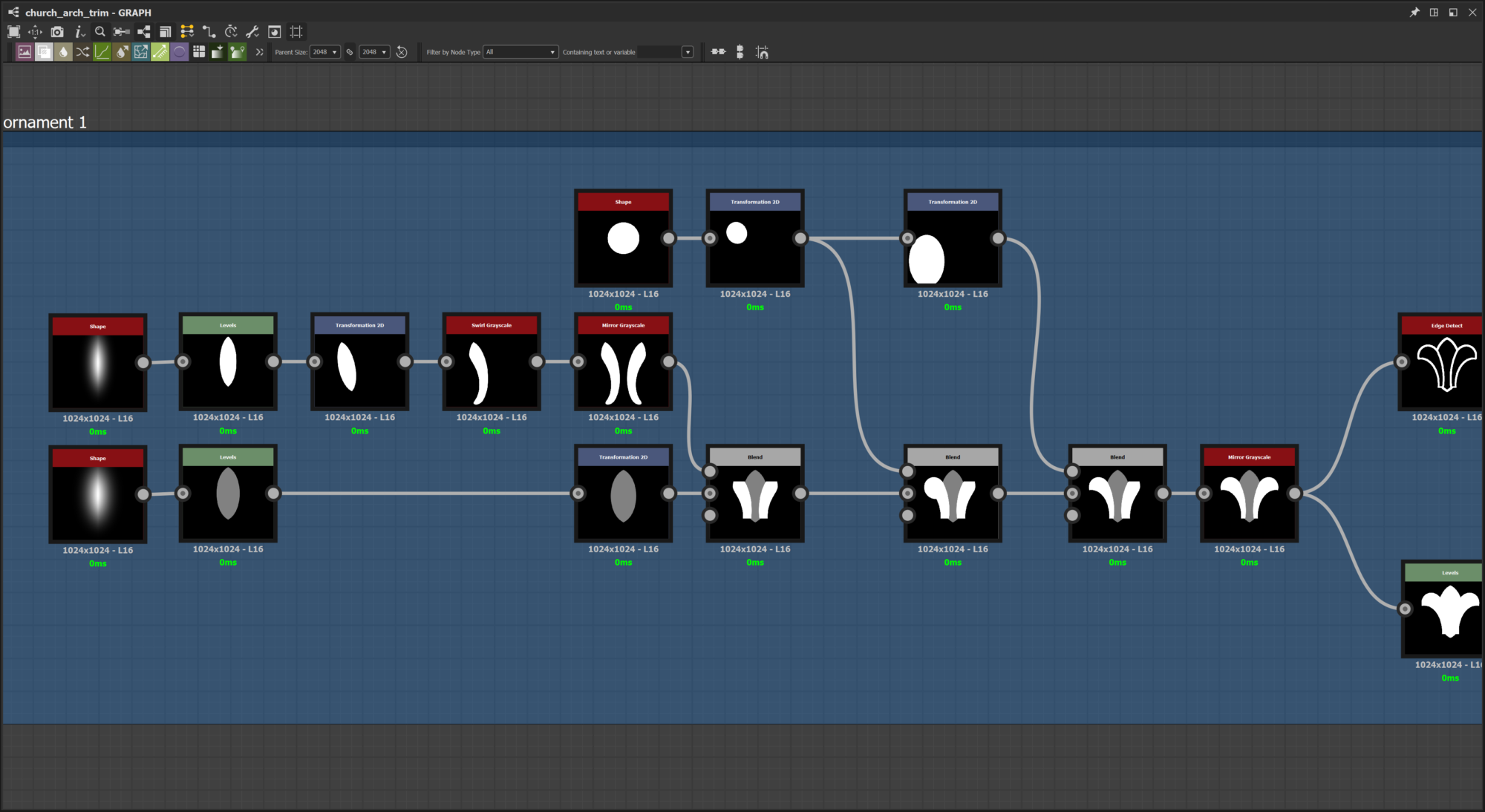Click the align nodes horizontally icon

pyautogui.click(x=718, y=52)
